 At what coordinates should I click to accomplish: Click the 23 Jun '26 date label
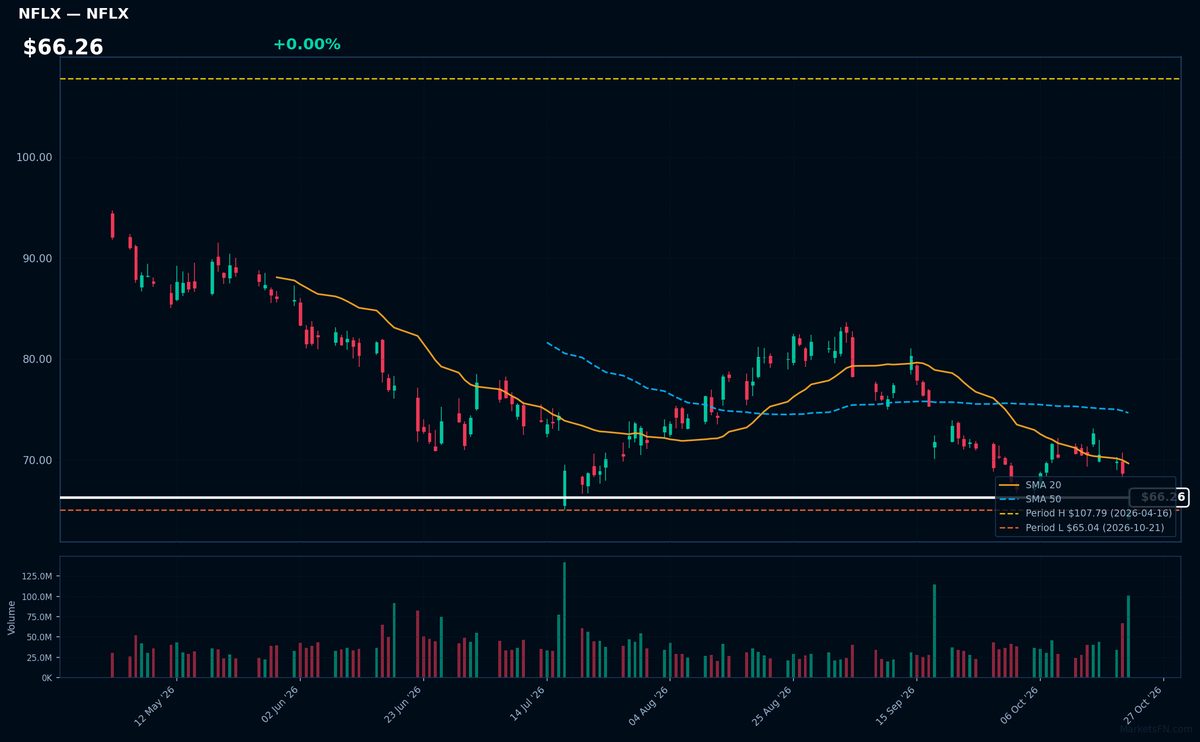click(x=403, y=705)
